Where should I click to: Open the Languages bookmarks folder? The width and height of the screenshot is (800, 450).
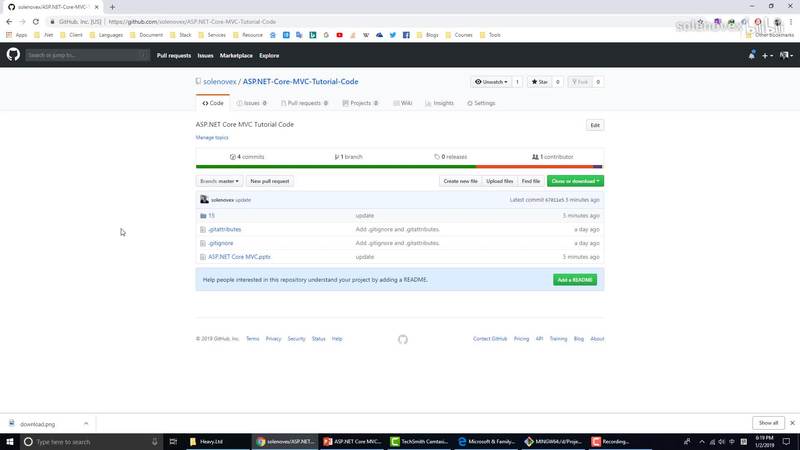click(x=106, y=35)
